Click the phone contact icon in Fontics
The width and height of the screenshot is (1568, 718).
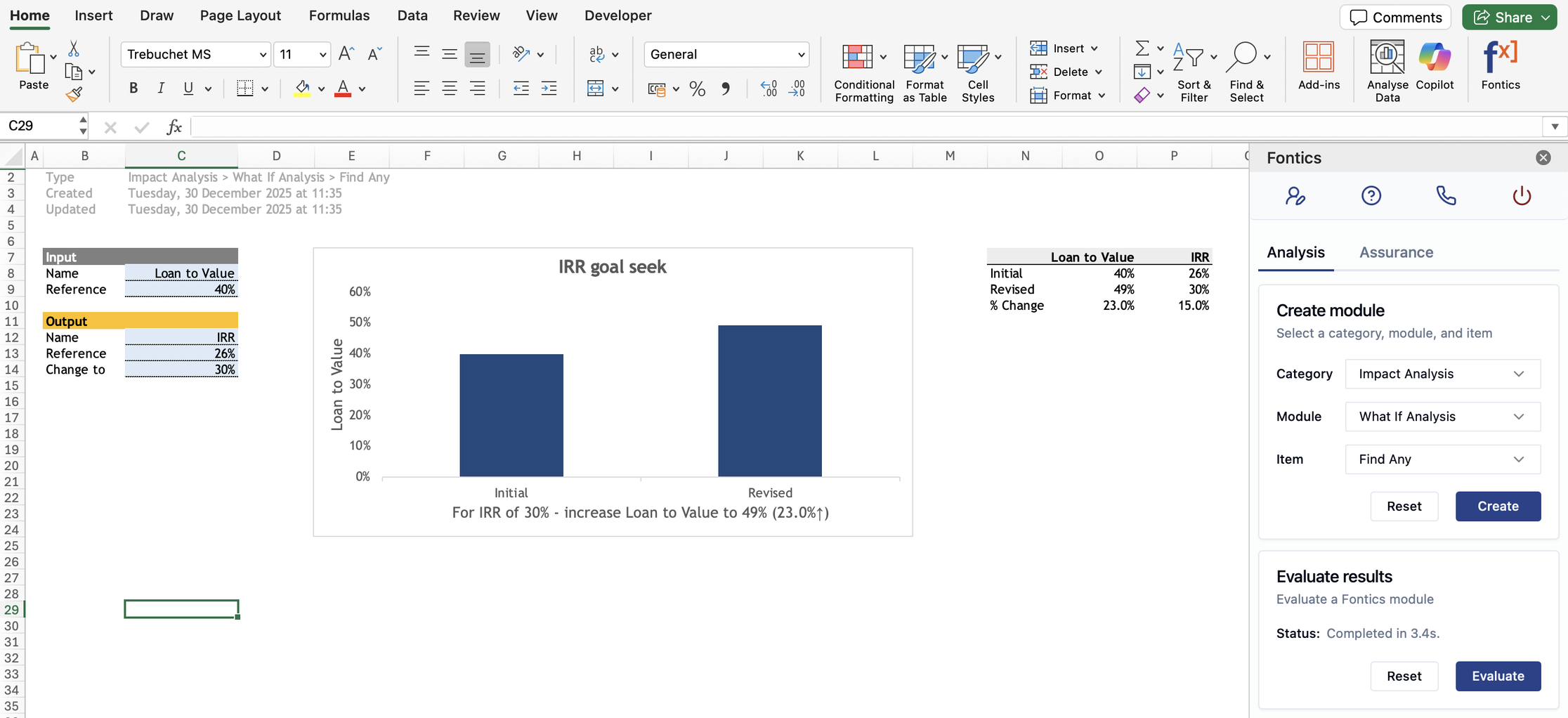coord(1446,195)
